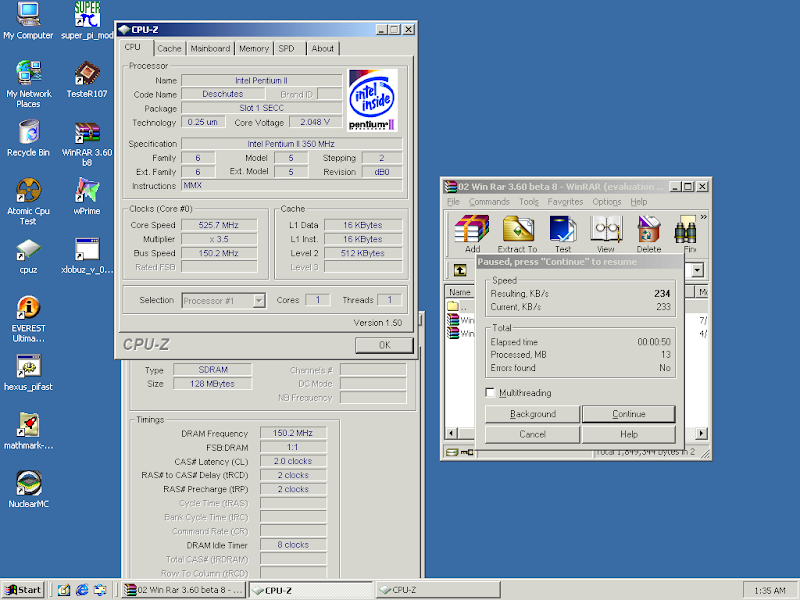The image size is (800, 600).
Task: Click WinRAR horizontal scrollbar right arrow
Action: click(702, 433)
